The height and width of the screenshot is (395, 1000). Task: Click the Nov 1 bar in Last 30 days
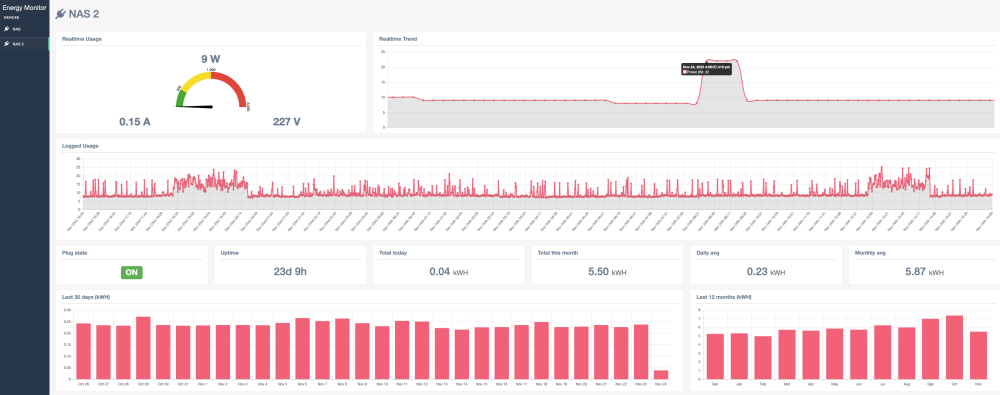pos(203,352)
